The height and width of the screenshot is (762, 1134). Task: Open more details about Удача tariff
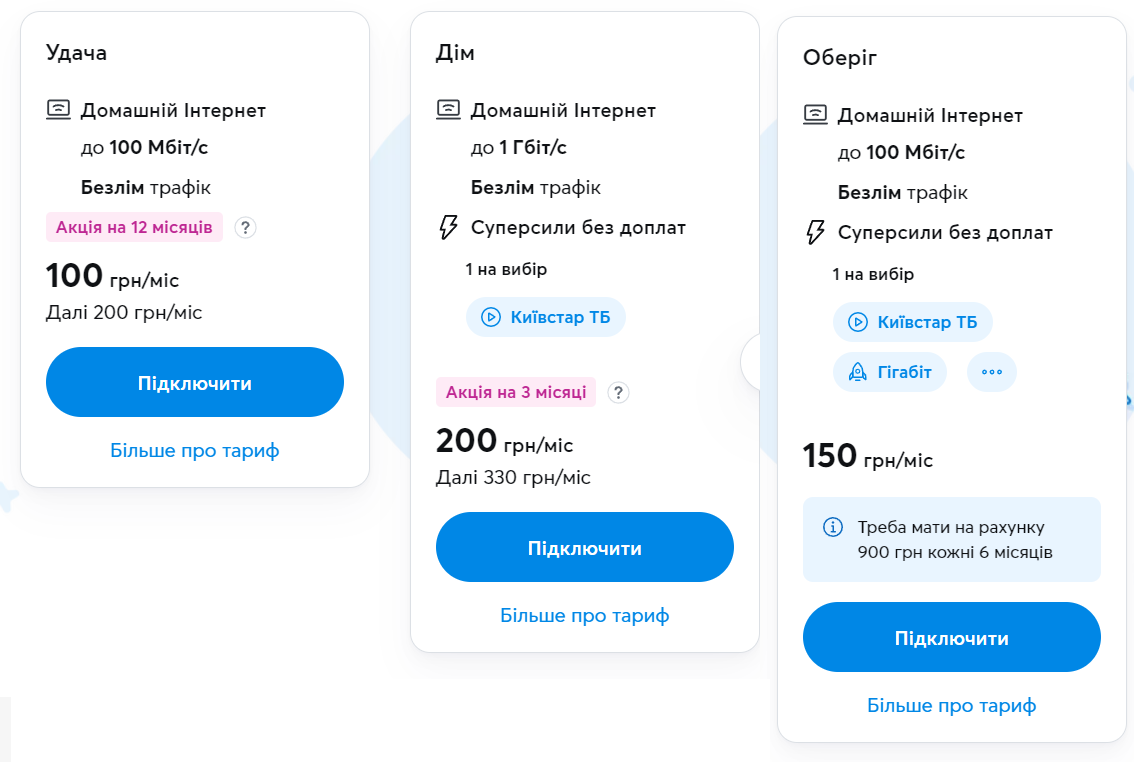[x=195, y=450]
